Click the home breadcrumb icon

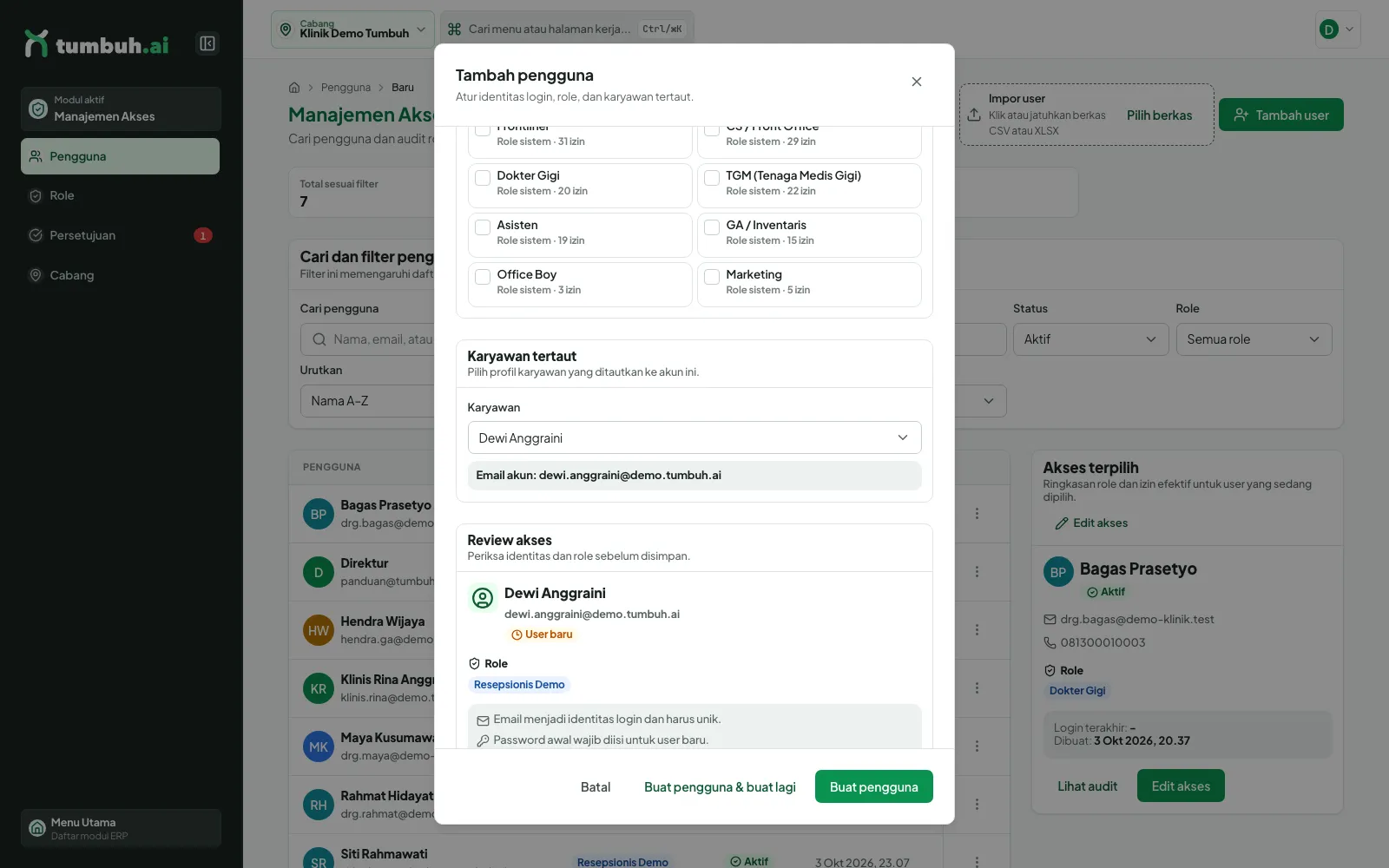tap(294, 88)
